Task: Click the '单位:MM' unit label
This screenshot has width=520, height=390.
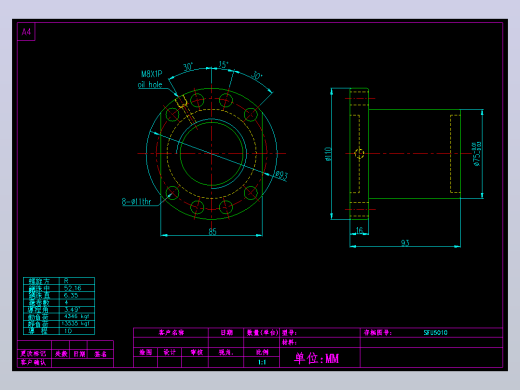Action: (316, 358)
